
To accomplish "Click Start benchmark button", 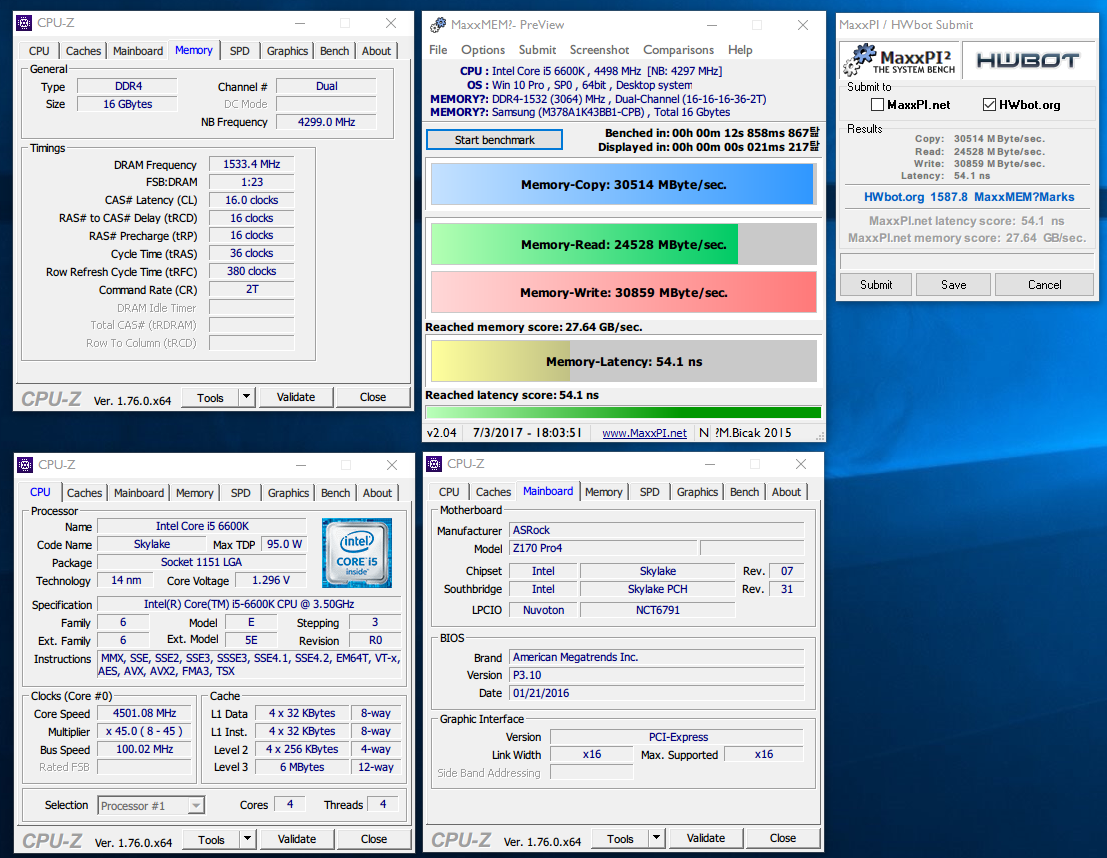I will [x=494, y=140].
